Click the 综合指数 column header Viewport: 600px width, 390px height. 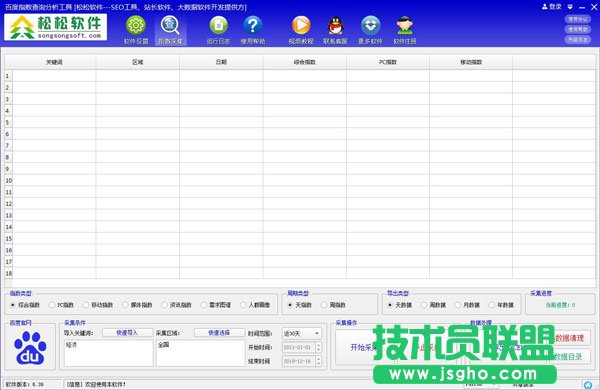(x=305, y=62)
